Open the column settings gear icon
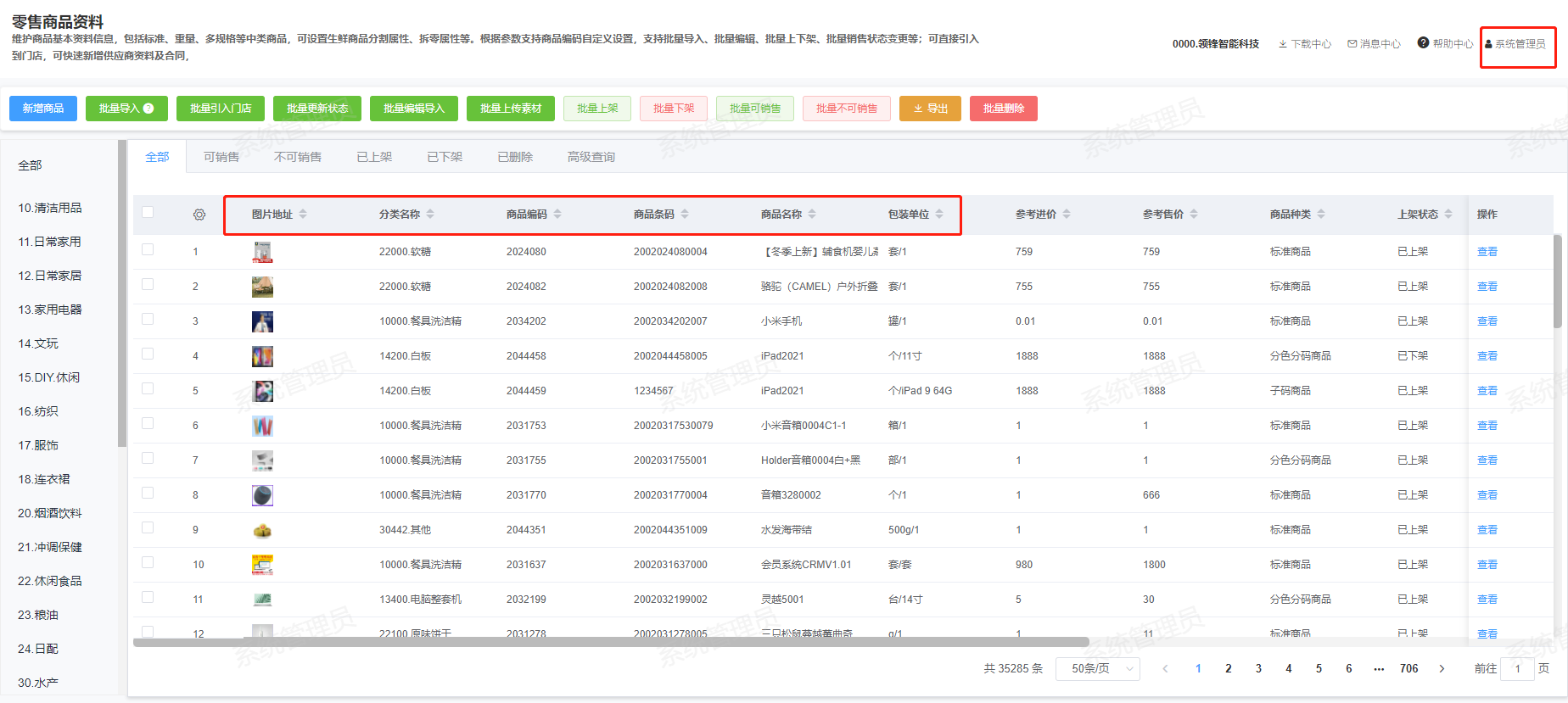The height and width of the screenshot is (703, 1568). pyautogui.click(x=199, y=215)
